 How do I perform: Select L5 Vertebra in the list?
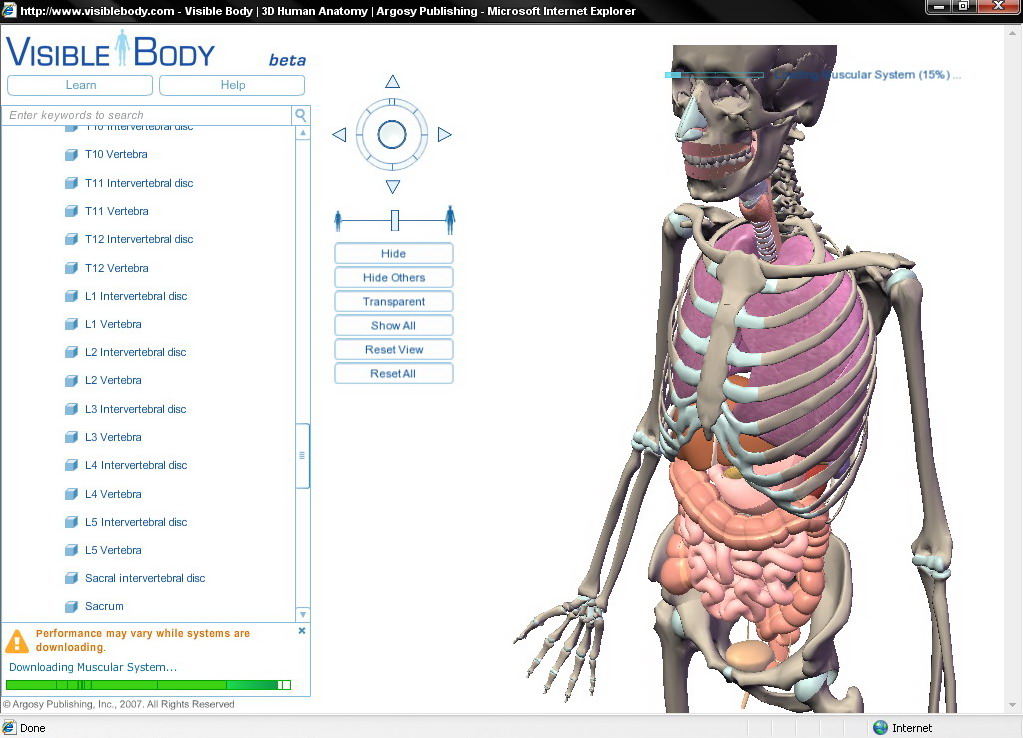(113, 550)
